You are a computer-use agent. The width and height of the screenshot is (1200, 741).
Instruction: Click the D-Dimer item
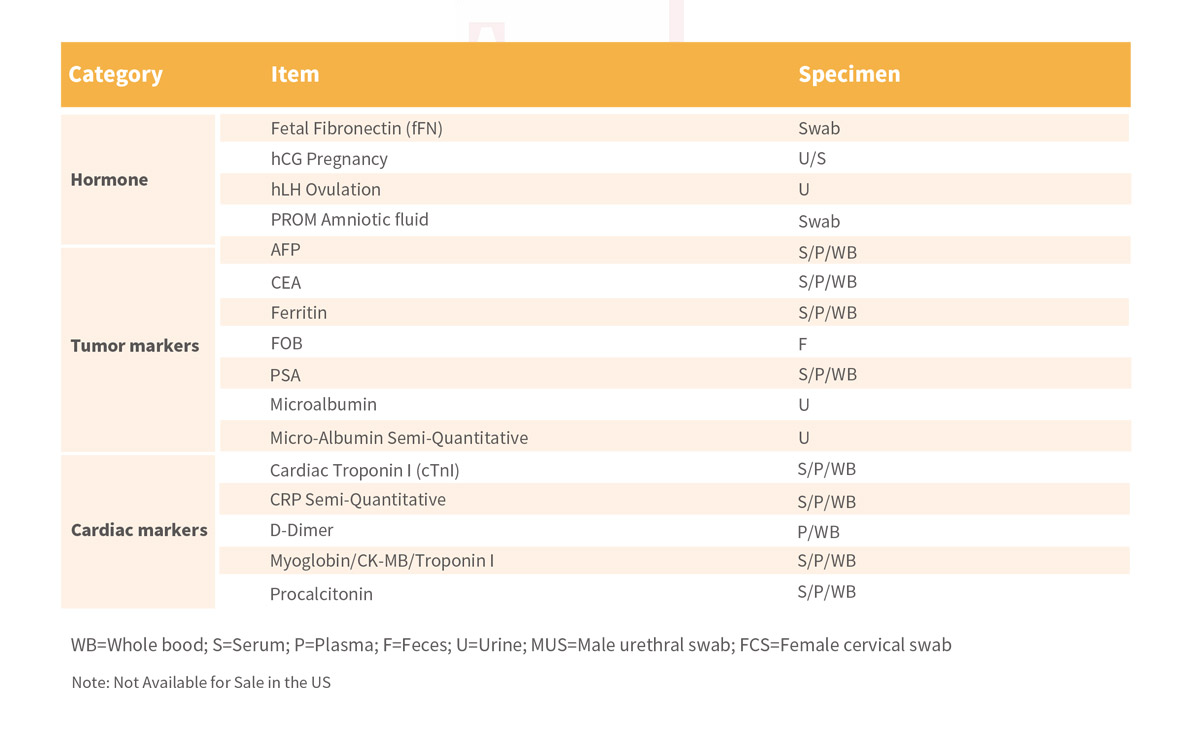301,531
